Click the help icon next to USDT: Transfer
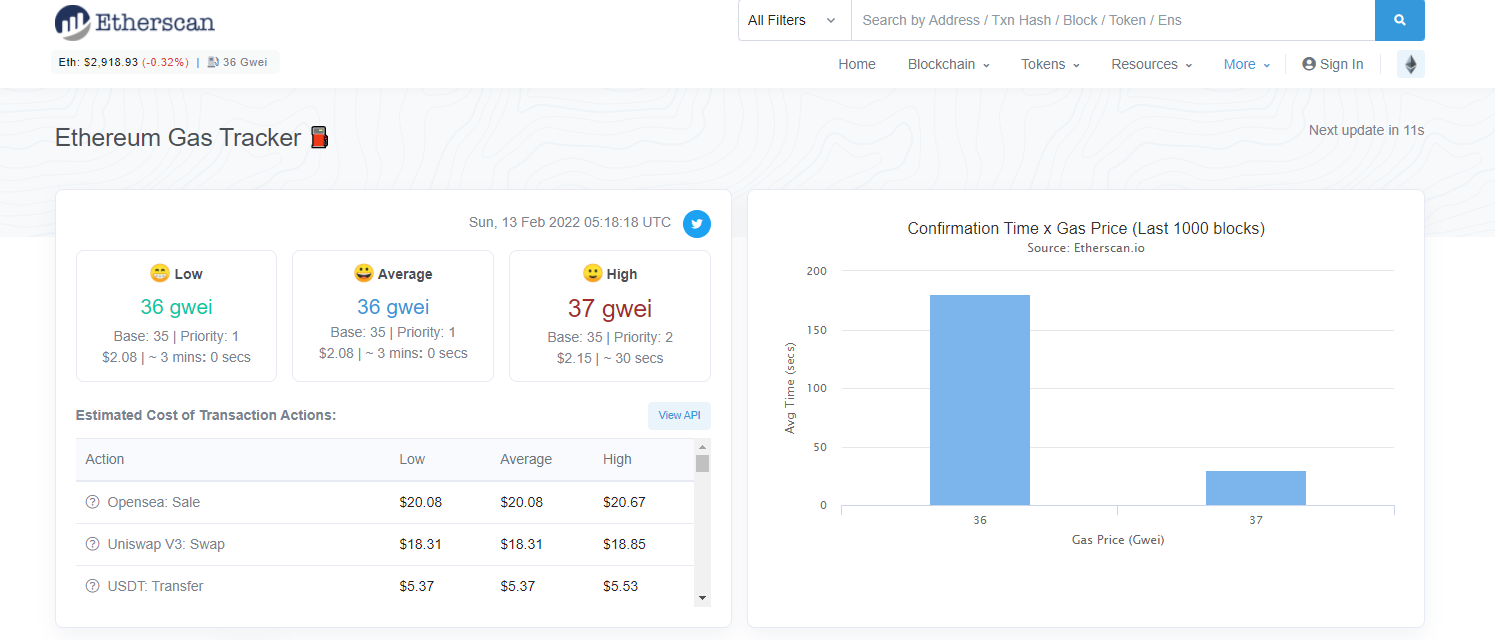Image resolution: width=1495 pixels, height=640 pixels. point(93,586)
